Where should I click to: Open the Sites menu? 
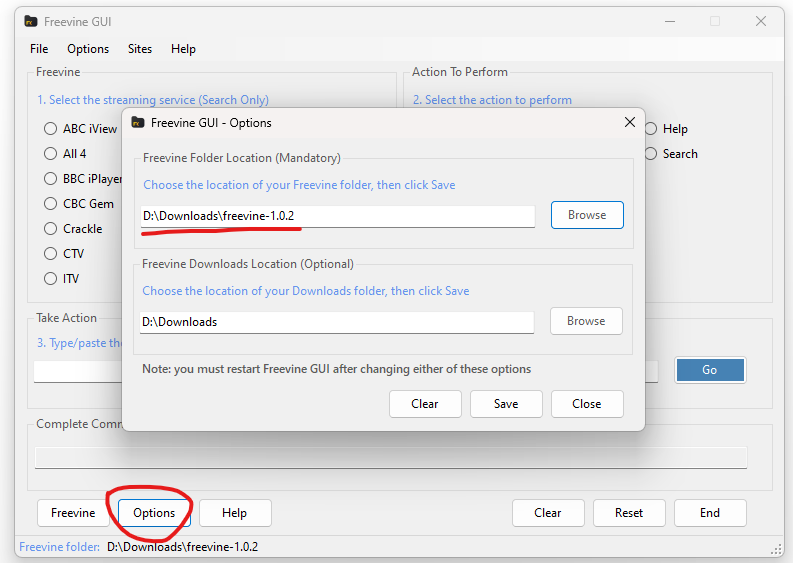[140, 49]
